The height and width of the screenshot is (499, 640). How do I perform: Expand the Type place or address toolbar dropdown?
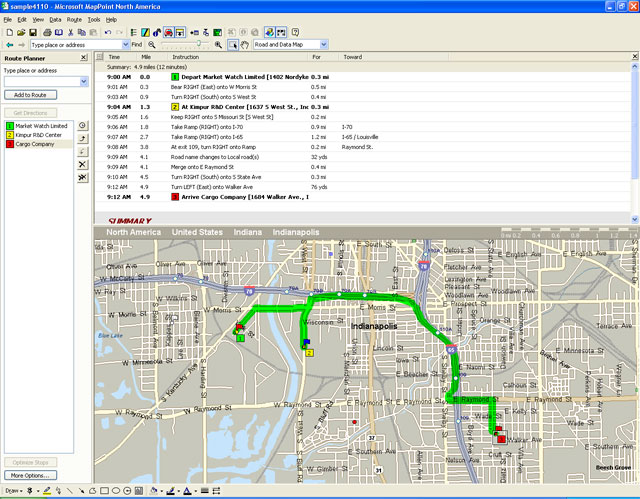126,44
